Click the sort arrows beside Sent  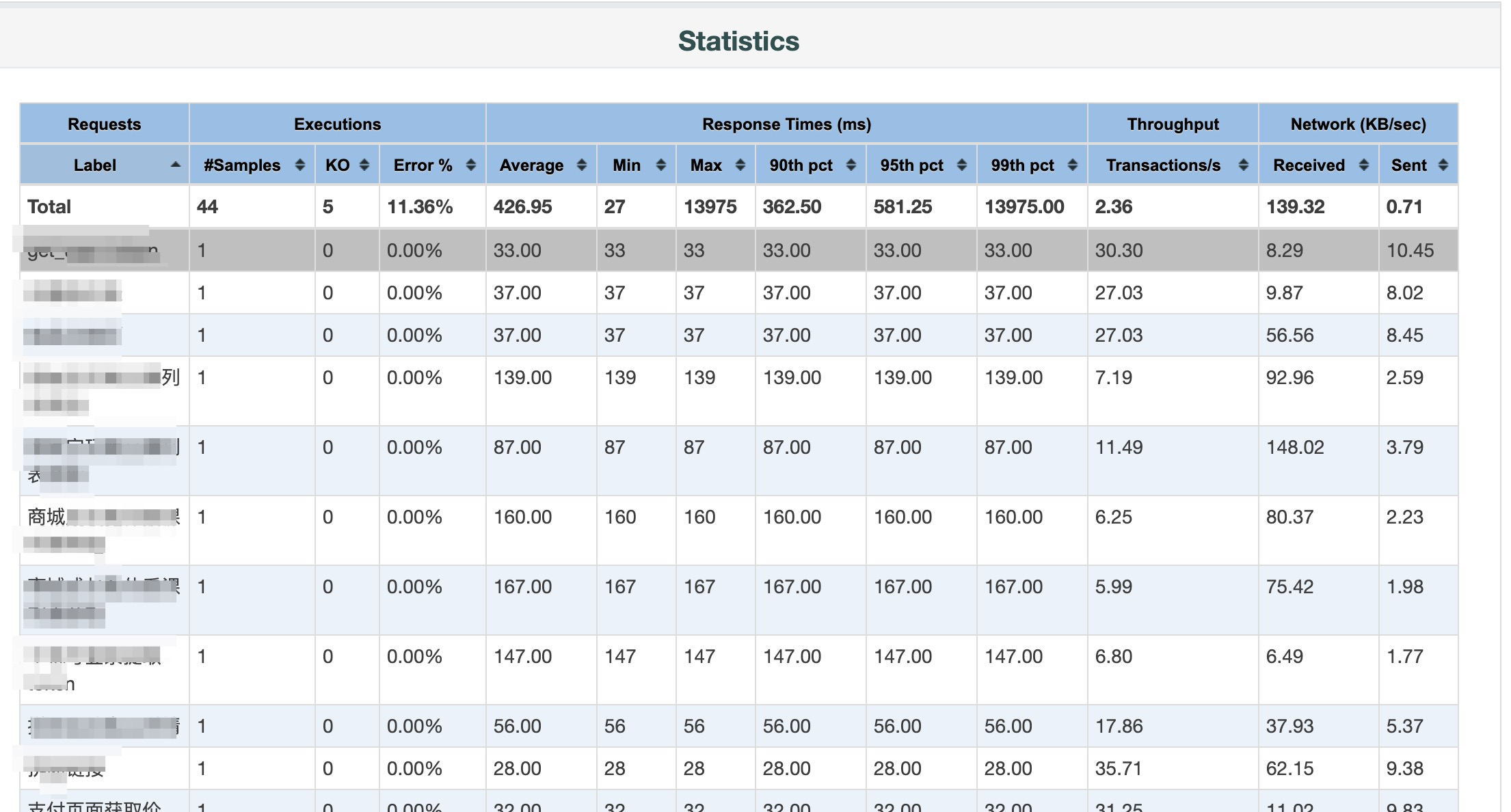pos(1443,165)
